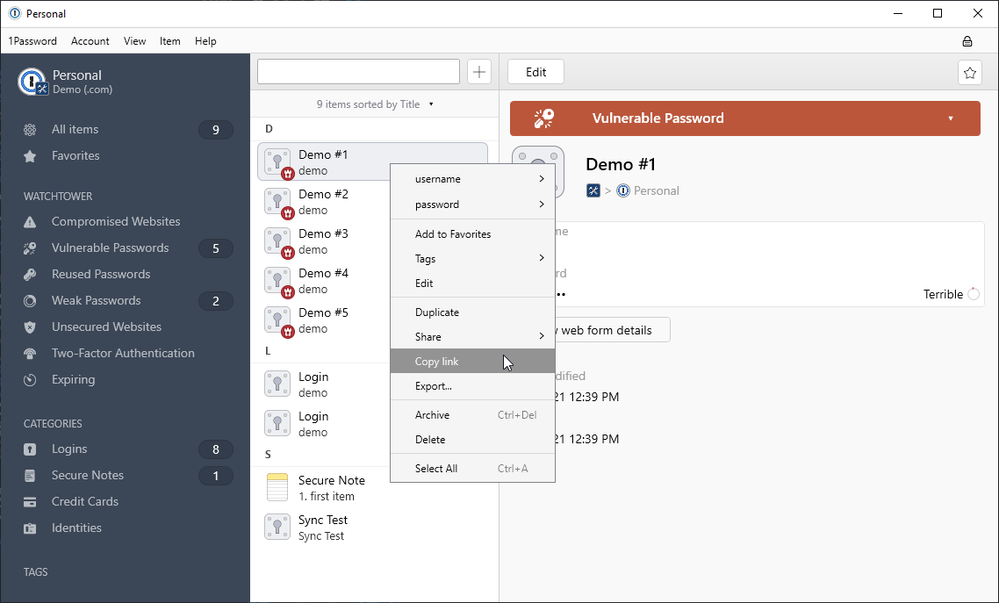The image size is (999, 603).
Task: Expand the username submenu
Action: [x=542, y=179]
